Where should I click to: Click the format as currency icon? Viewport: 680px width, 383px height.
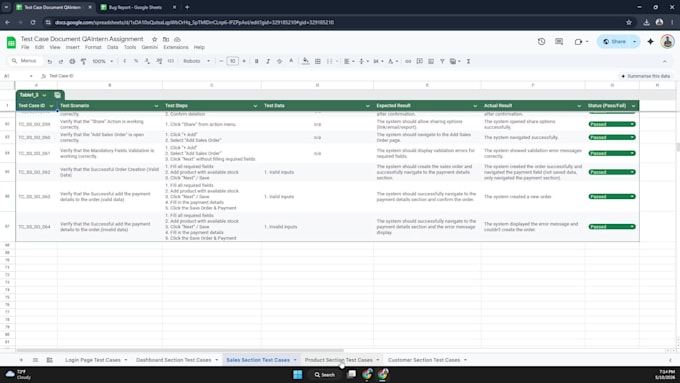coord(124,62)
